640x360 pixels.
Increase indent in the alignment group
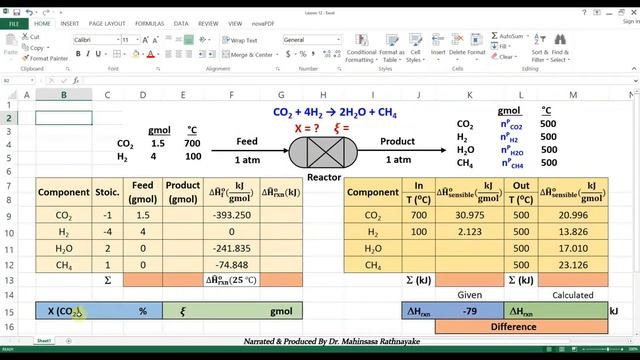(x=212, y=54)
